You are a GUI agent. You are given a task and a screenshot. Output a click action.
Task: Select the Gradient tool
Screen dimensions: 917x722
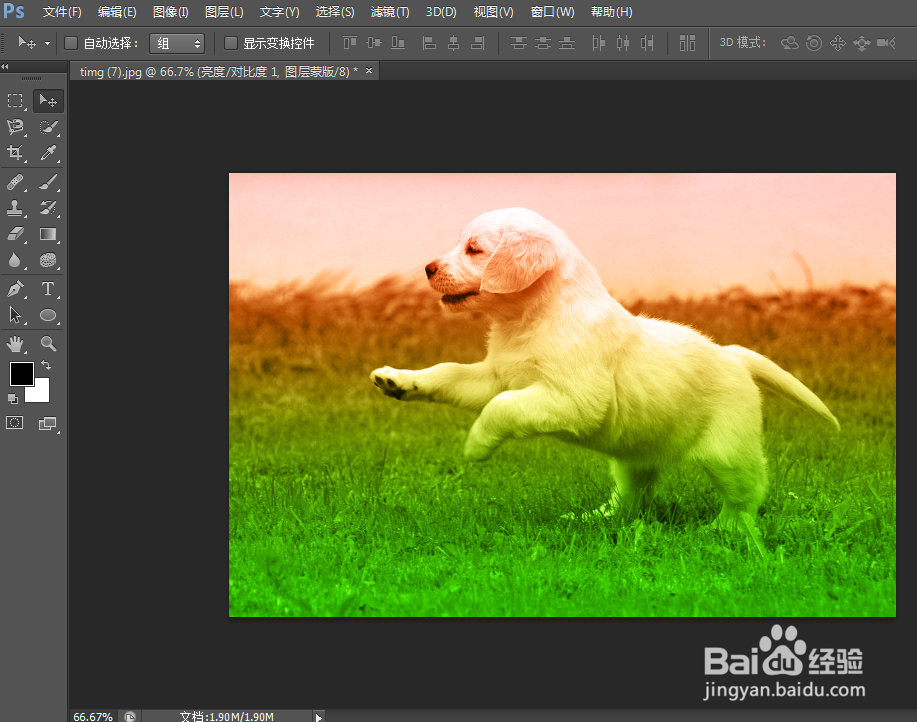(x=48, y=234)
